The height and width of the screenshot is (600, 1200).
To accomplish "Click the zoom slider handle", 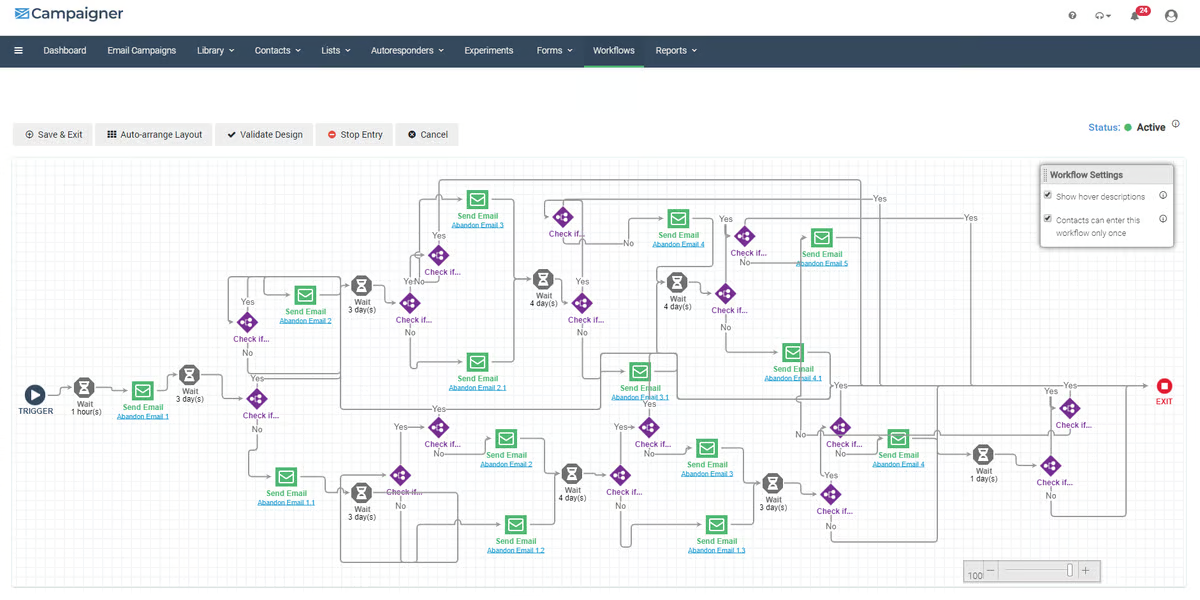I will 1070,570.
